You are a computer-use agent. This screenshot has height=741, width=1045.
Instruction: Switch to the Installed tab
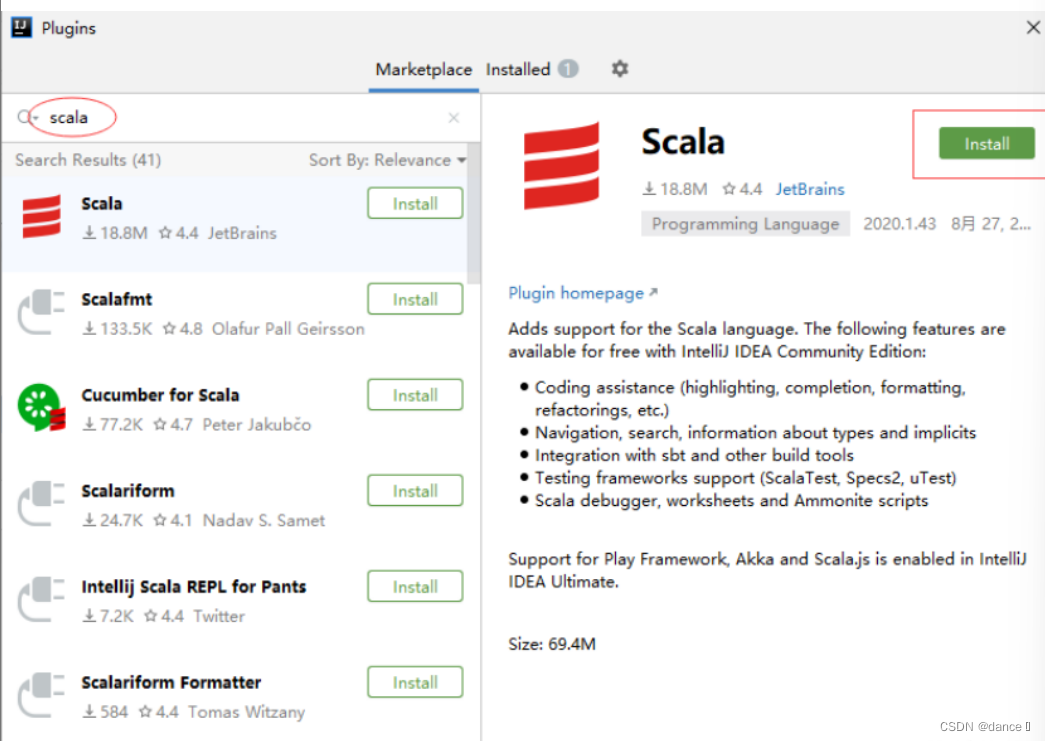coord(517,69)
